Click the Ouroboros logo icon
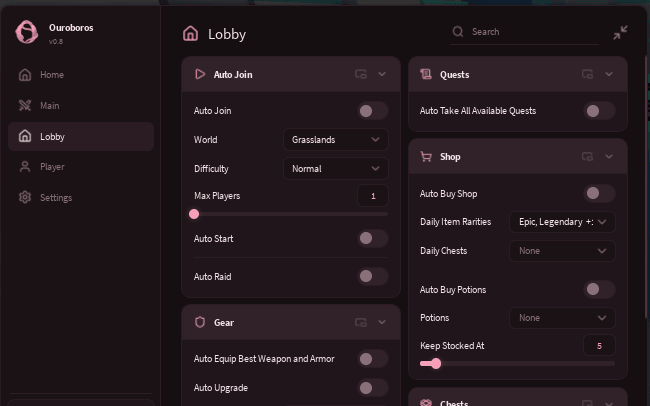Screen dimensions: 650x406 coord(27,32)
